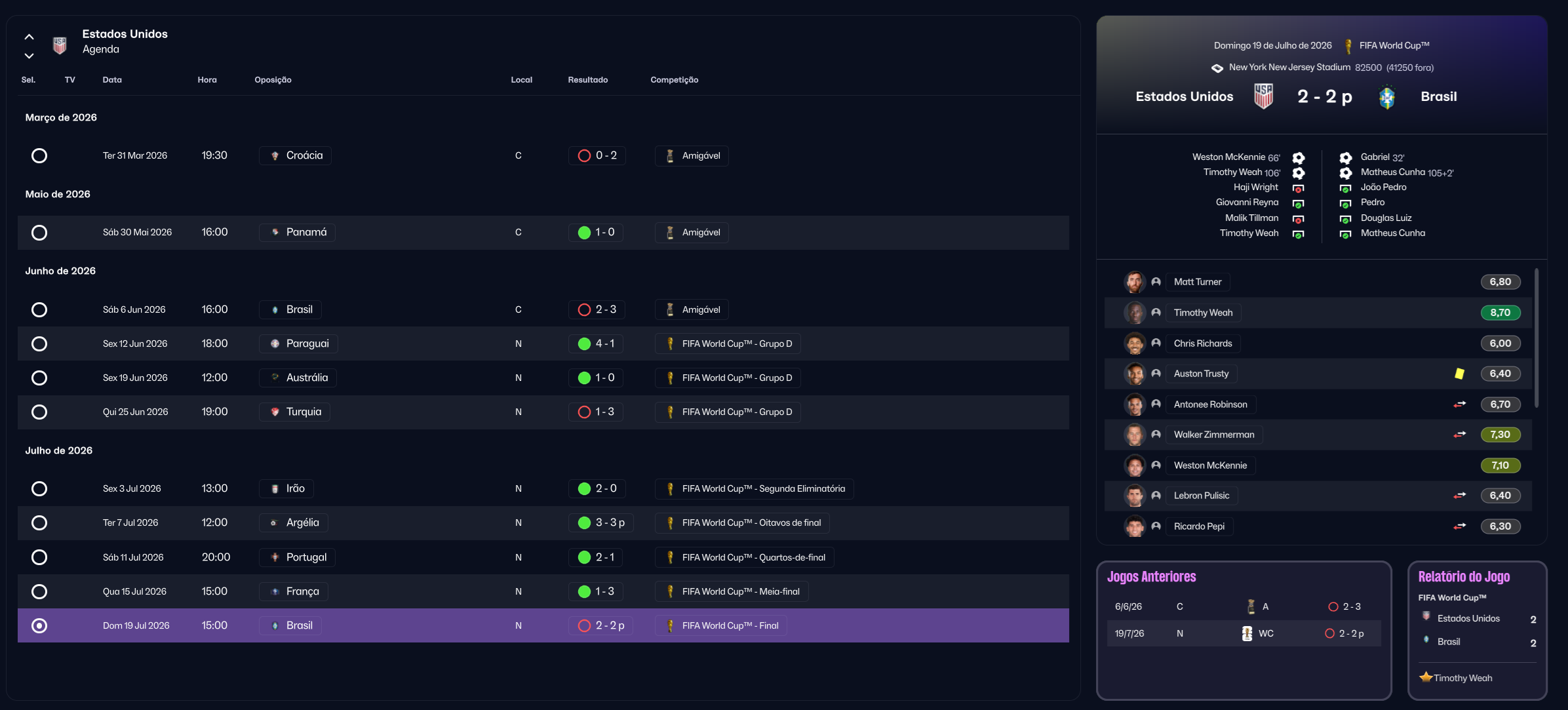This screenshot has height=710, width=1568.
Task: Select the Austrália match radio button
Action: pyautogui.click(x=39, y=378)
